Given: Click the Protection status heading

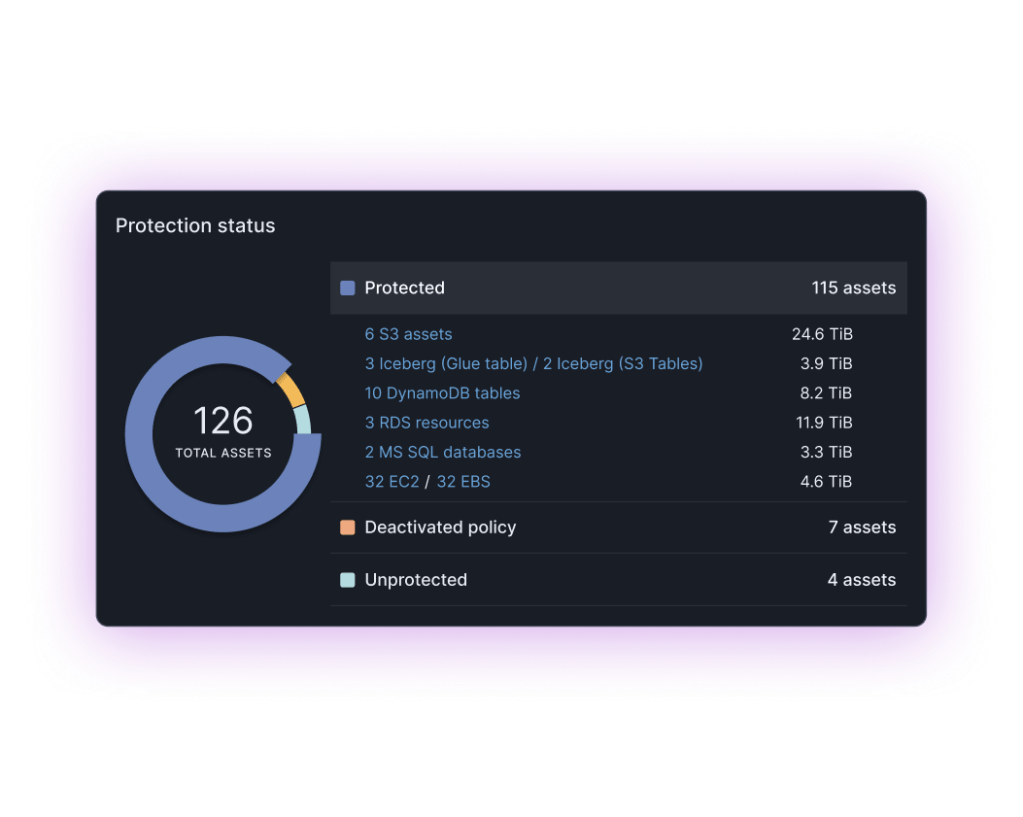Looking at the screenshot, I should (x=195, y=226).
